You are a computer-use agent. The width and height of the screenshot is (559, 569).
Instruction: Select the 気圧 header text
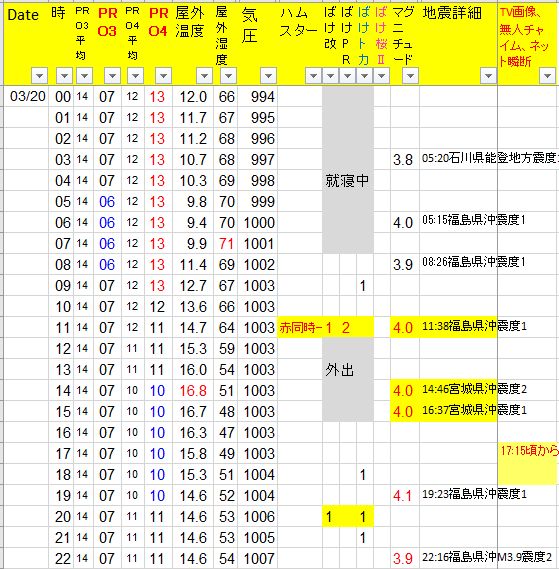point(249,25)
